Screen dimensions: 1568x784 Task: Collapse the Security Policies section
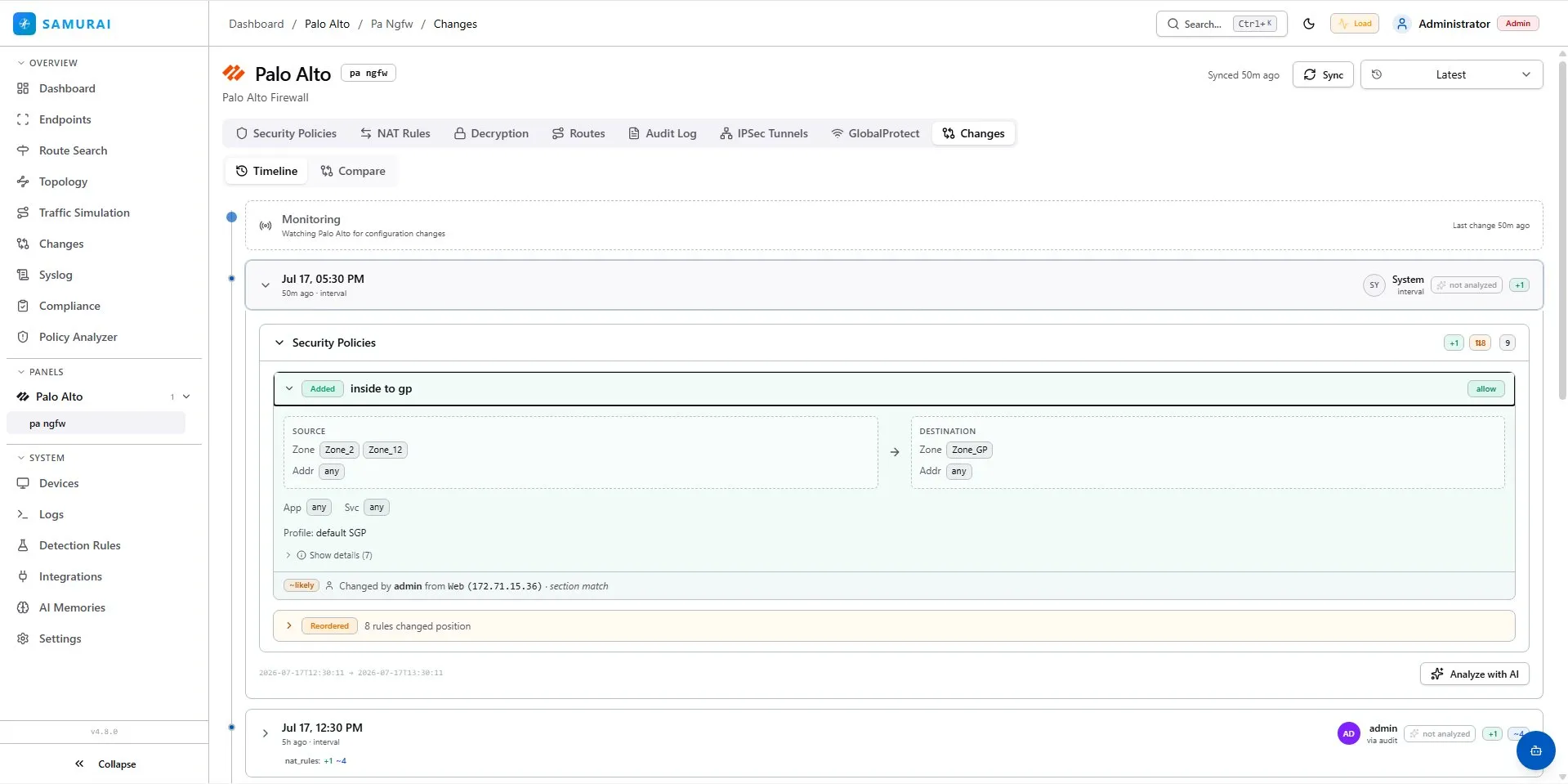click(279, 343)
